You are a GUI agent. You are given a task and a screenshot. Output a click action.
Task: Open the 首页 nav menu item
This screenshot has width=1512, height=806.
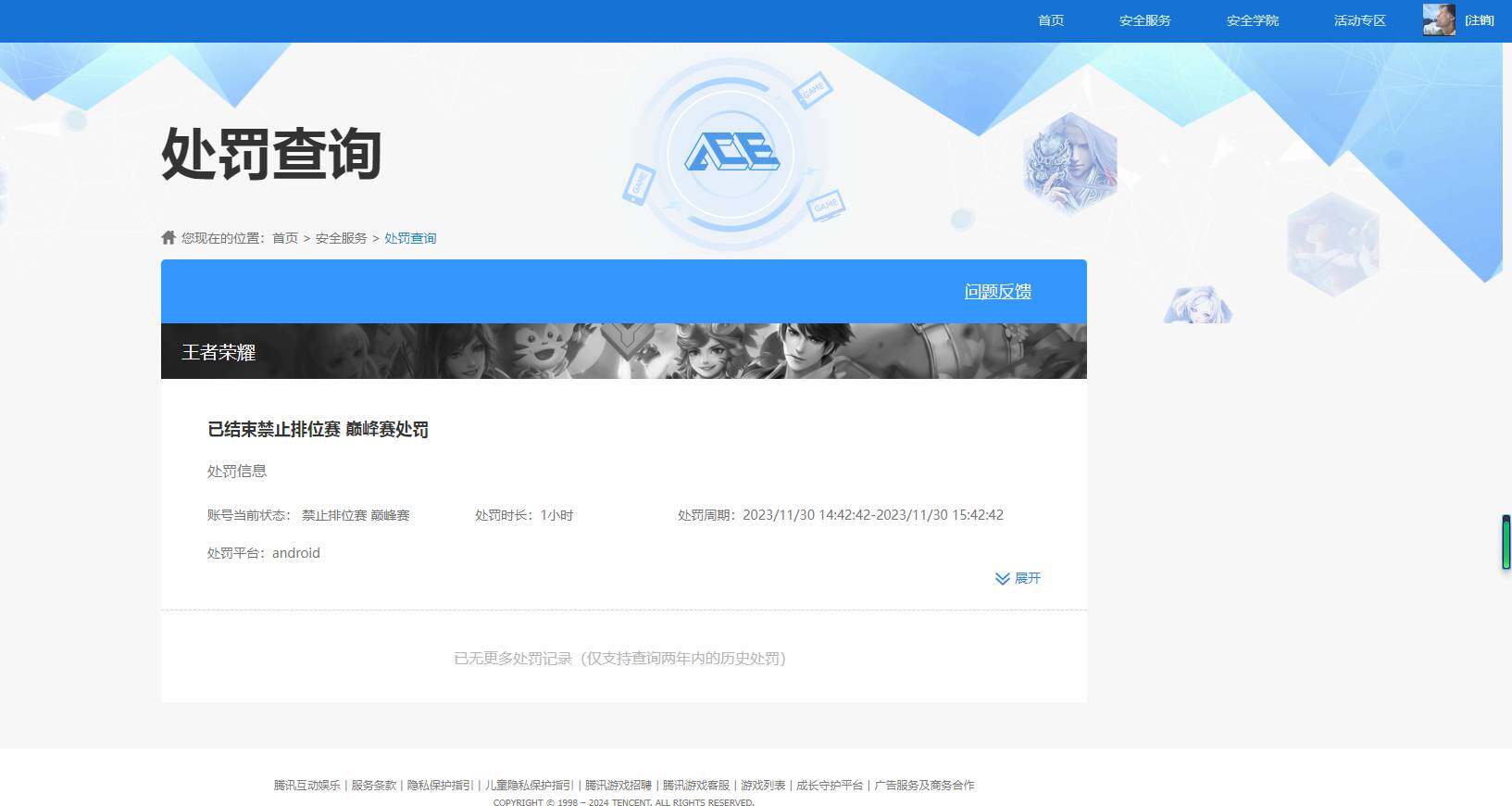coord(1050,20)
